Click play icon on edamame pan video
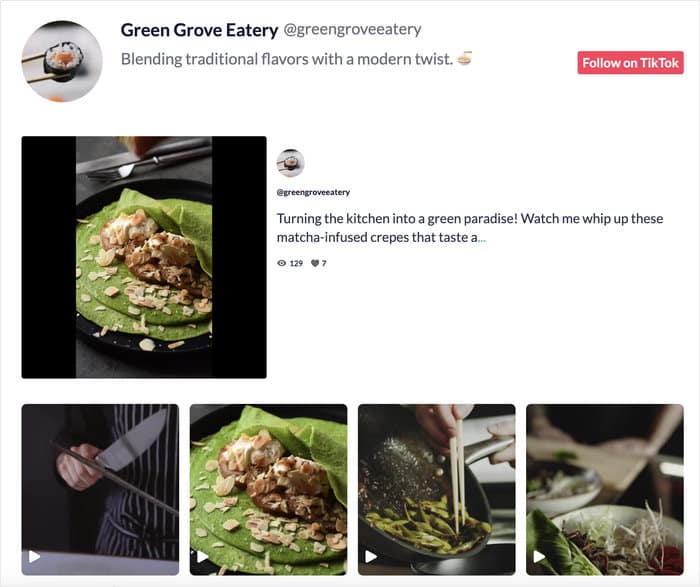 click(x=371, y=557)
